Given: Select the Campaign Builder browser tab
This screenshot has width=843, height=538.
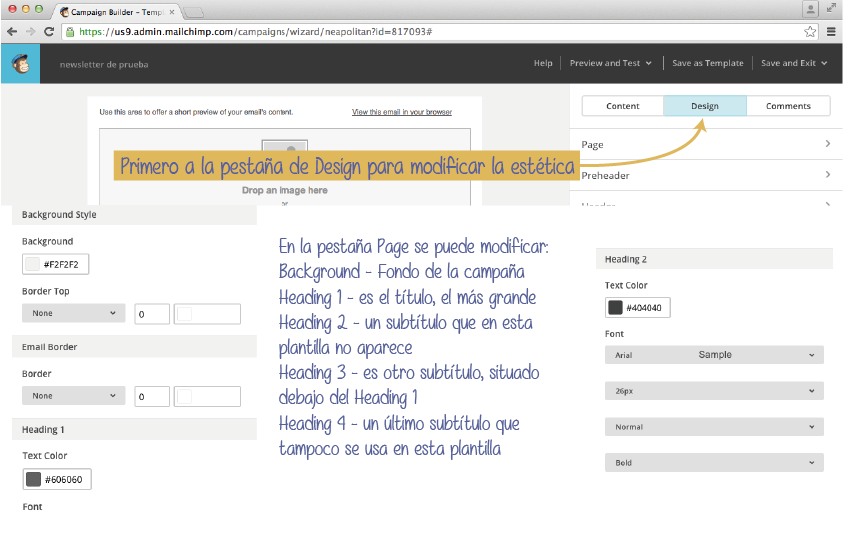Looking at the screenshot, I should (116, 12).
